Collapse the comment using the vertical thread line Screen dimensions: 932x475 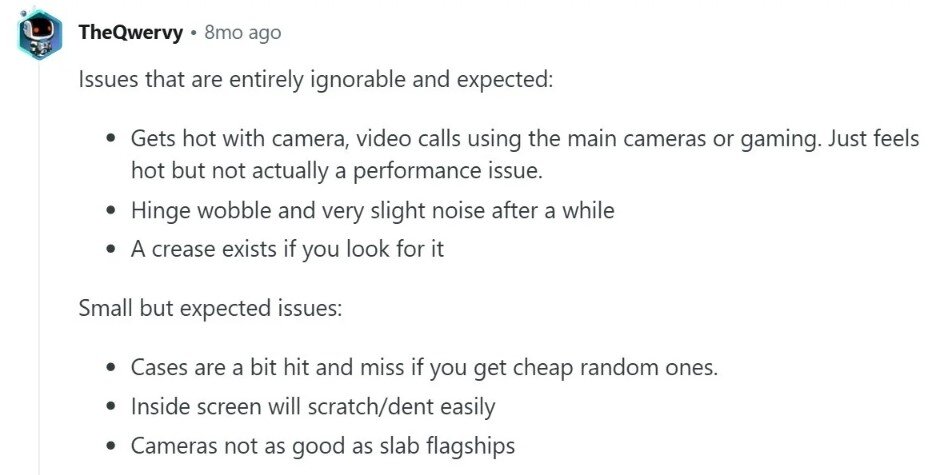tap(39, 268)
